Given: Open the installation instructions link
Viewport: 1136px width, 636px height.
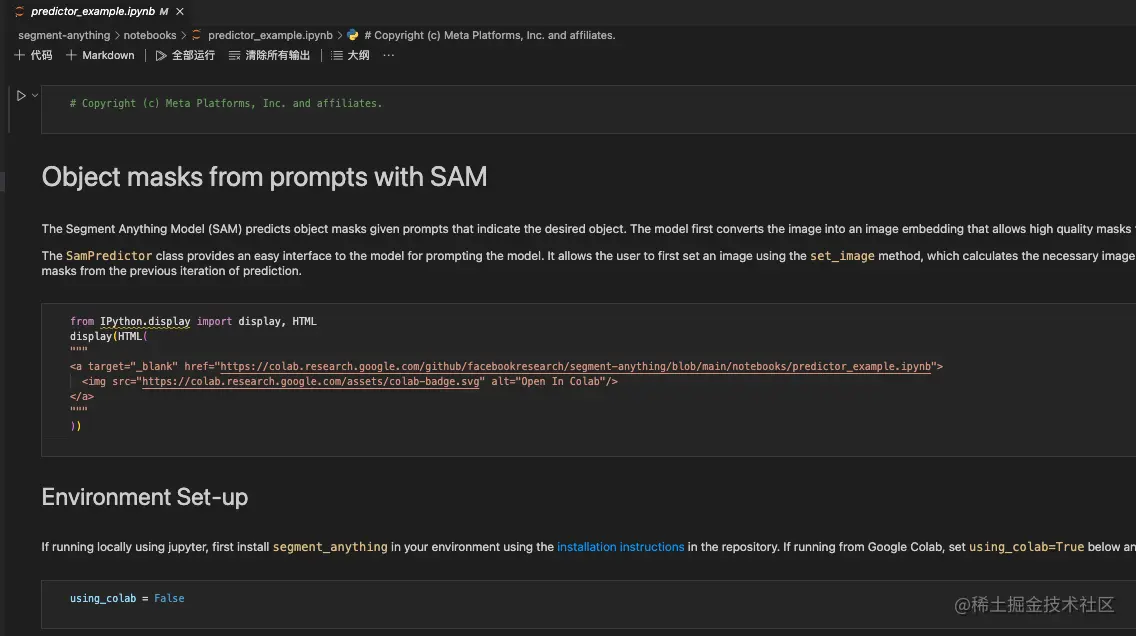Looking at the screenshot, I should [620, 547].
